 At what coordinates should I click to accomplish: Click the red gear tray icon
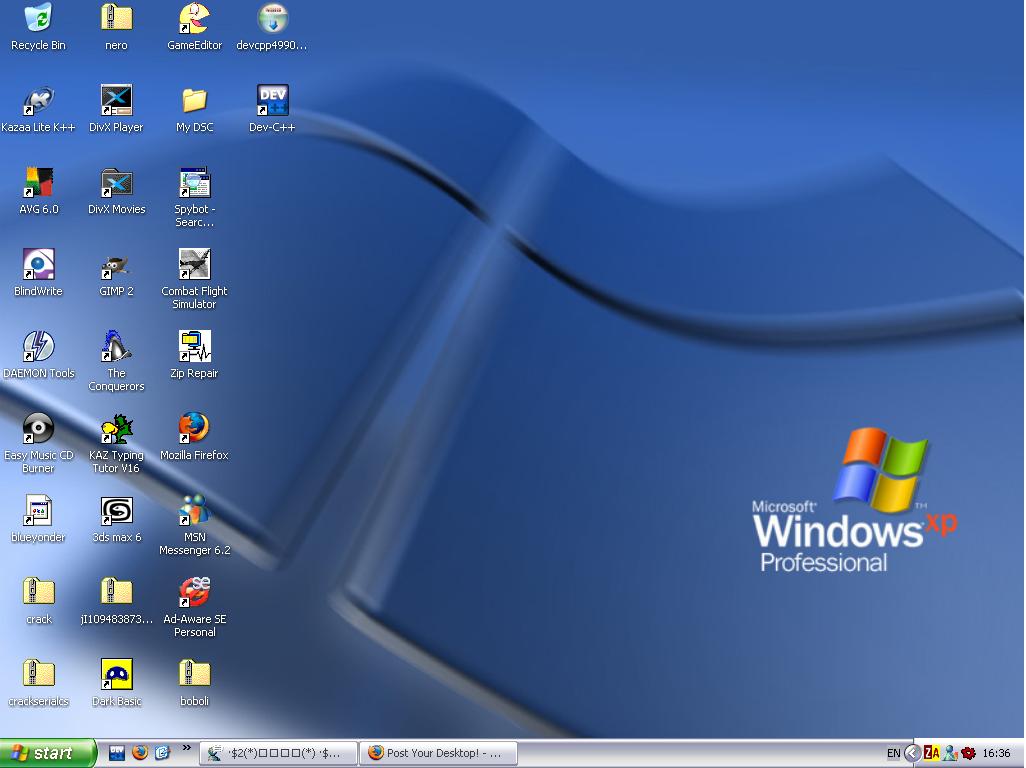(x=969, y=754)
